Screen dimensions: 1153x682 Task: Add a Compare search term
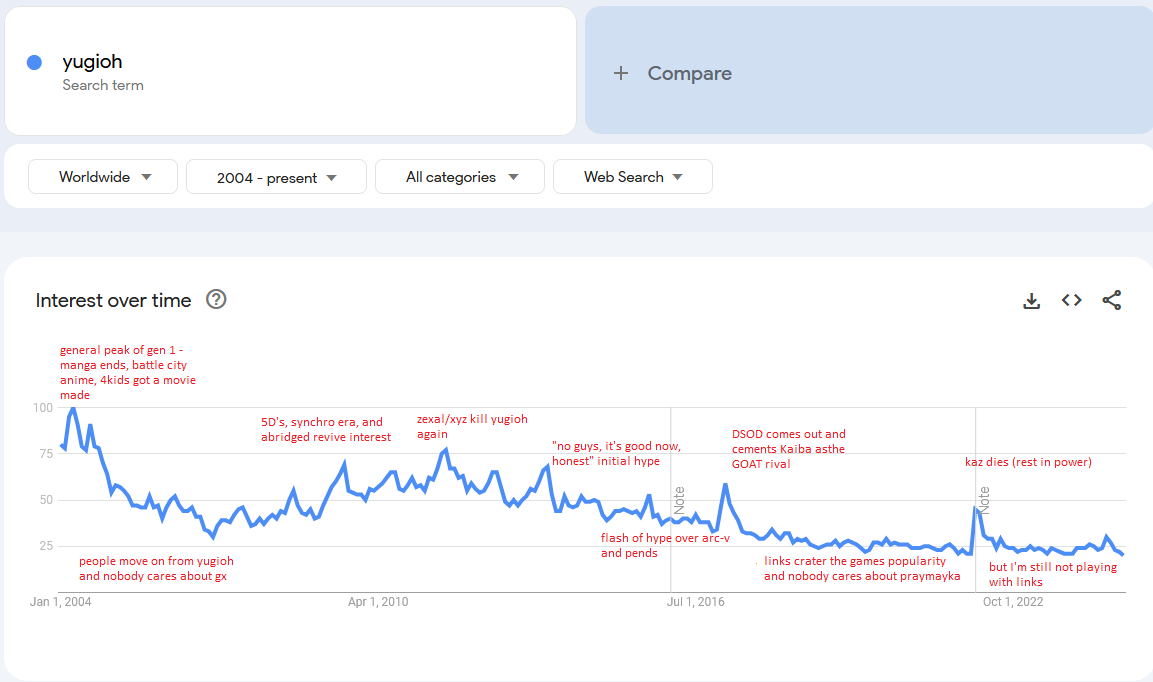click(868, 71)
